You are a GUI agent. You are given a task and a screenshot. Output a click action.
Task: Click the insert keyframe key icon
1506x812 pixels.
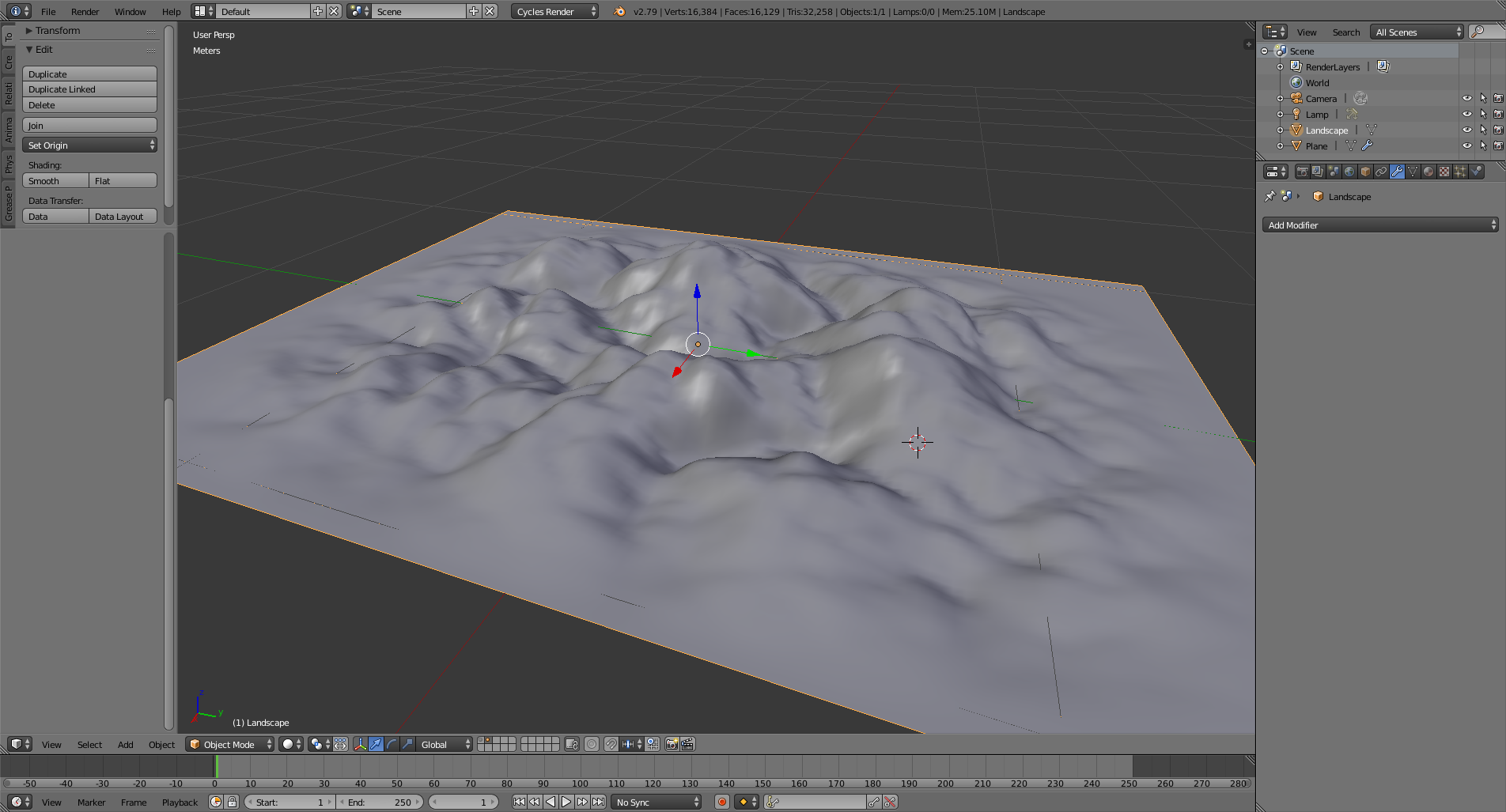click(874, 802)
